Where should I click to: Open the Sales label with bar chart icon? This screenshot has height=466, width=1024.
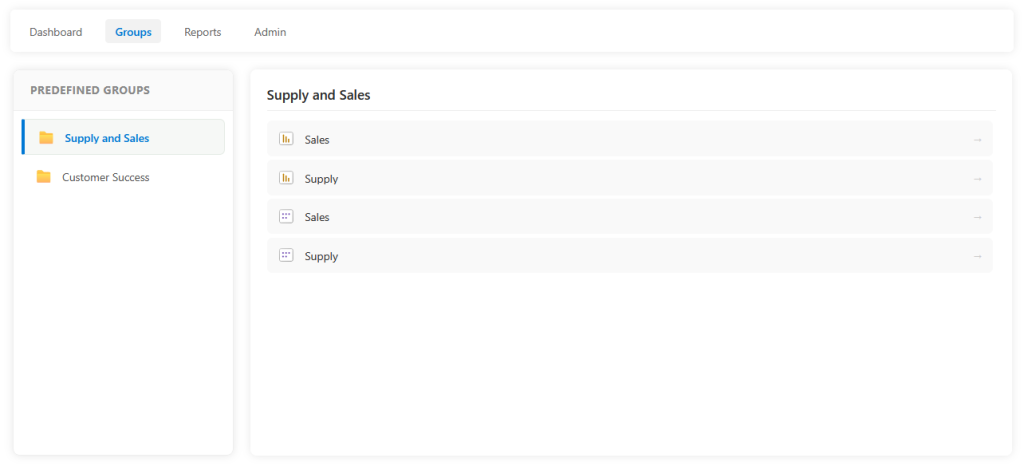(x=317, y=140)
